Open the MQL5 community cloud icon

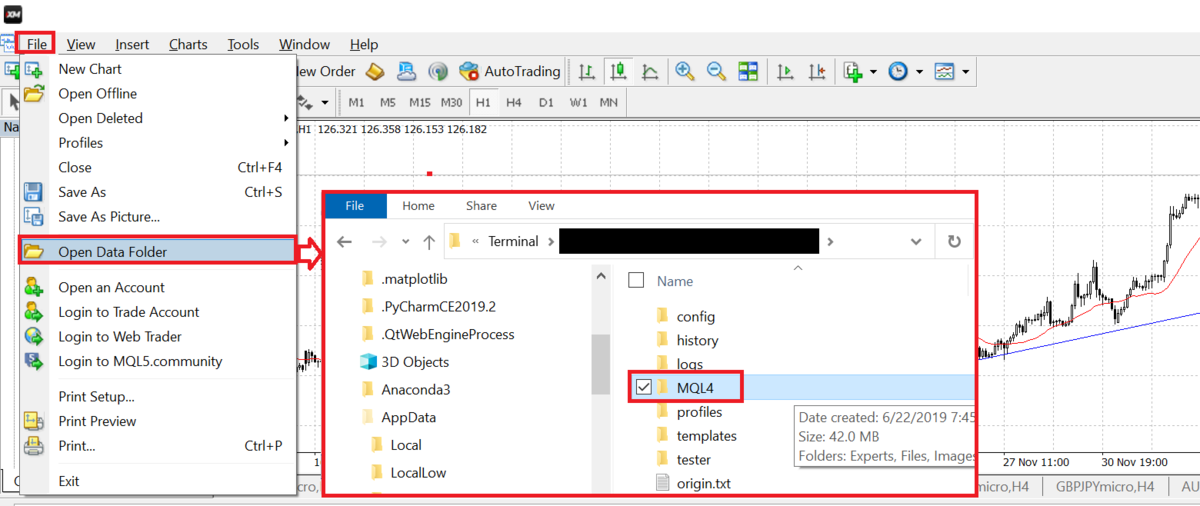coord(406,71)
